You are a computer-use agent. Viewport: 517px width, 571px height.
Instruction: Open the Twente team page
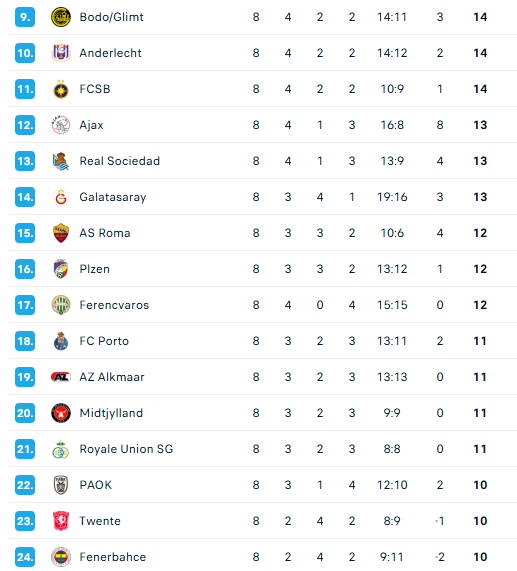point(100,521)
